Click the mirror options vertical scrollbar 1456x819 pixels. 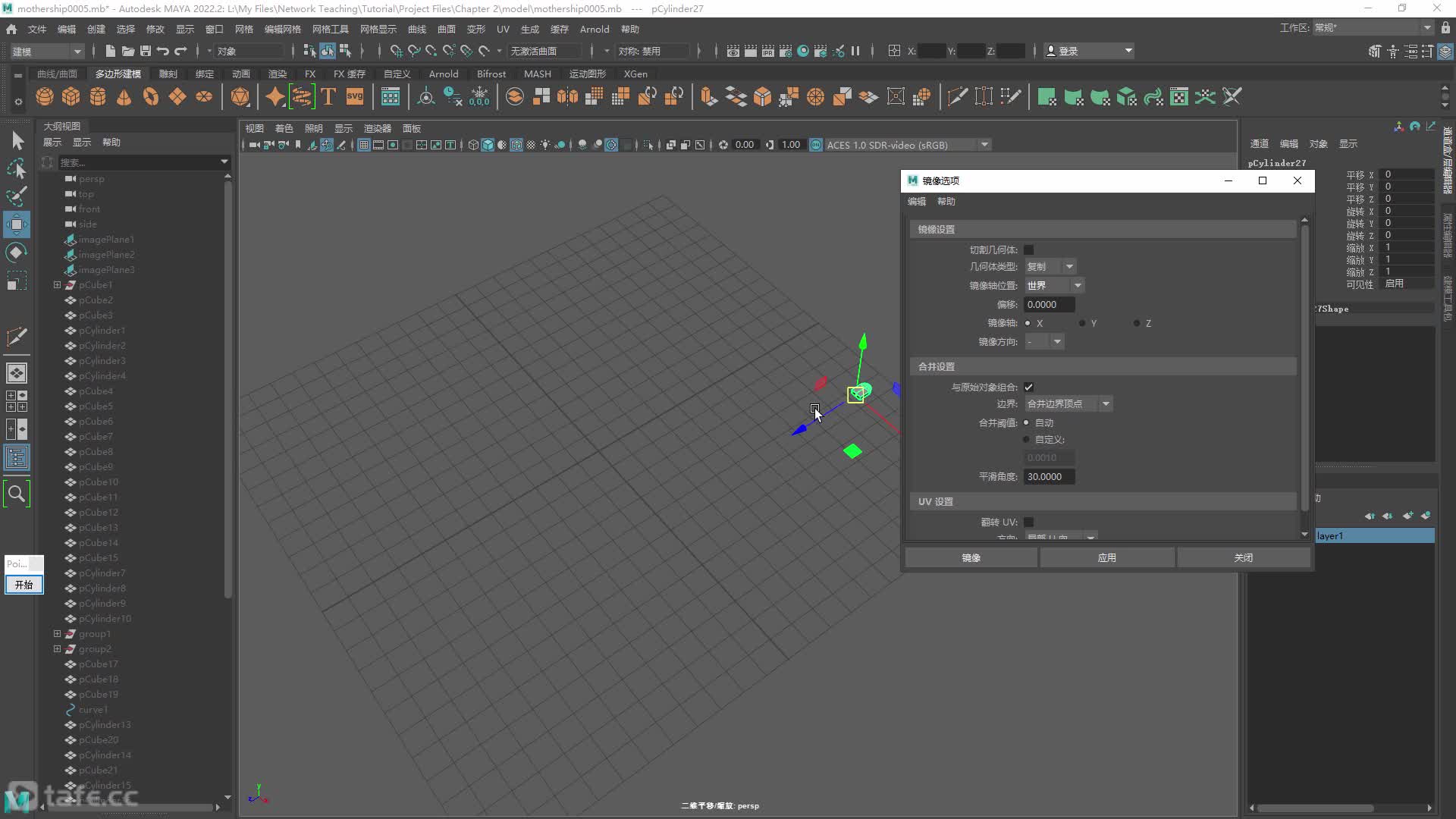1305,368
